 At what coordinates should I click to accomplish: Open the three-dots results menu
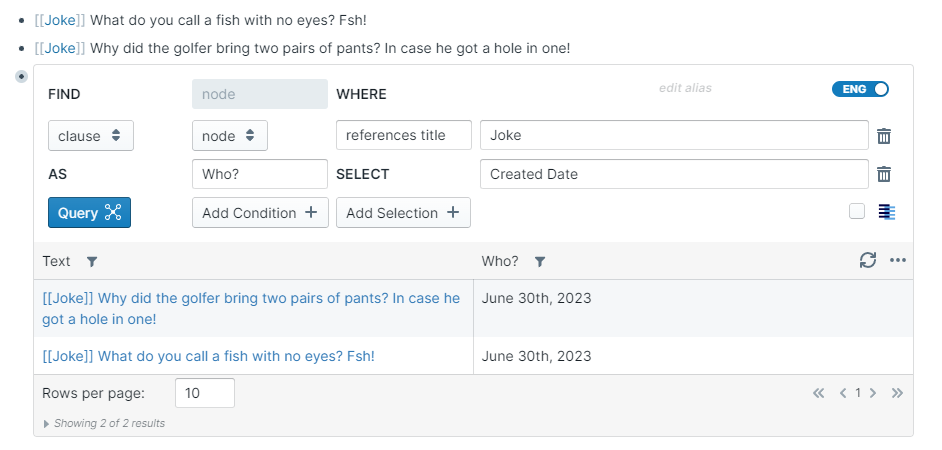pos(898,261)
